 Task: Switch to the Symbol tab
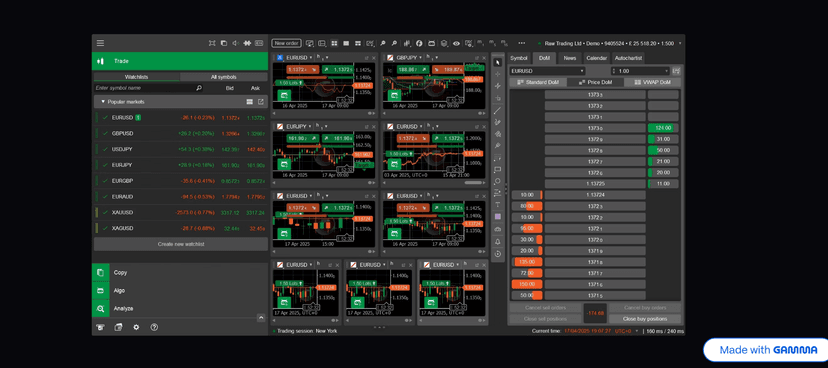[x=519, y=58]
